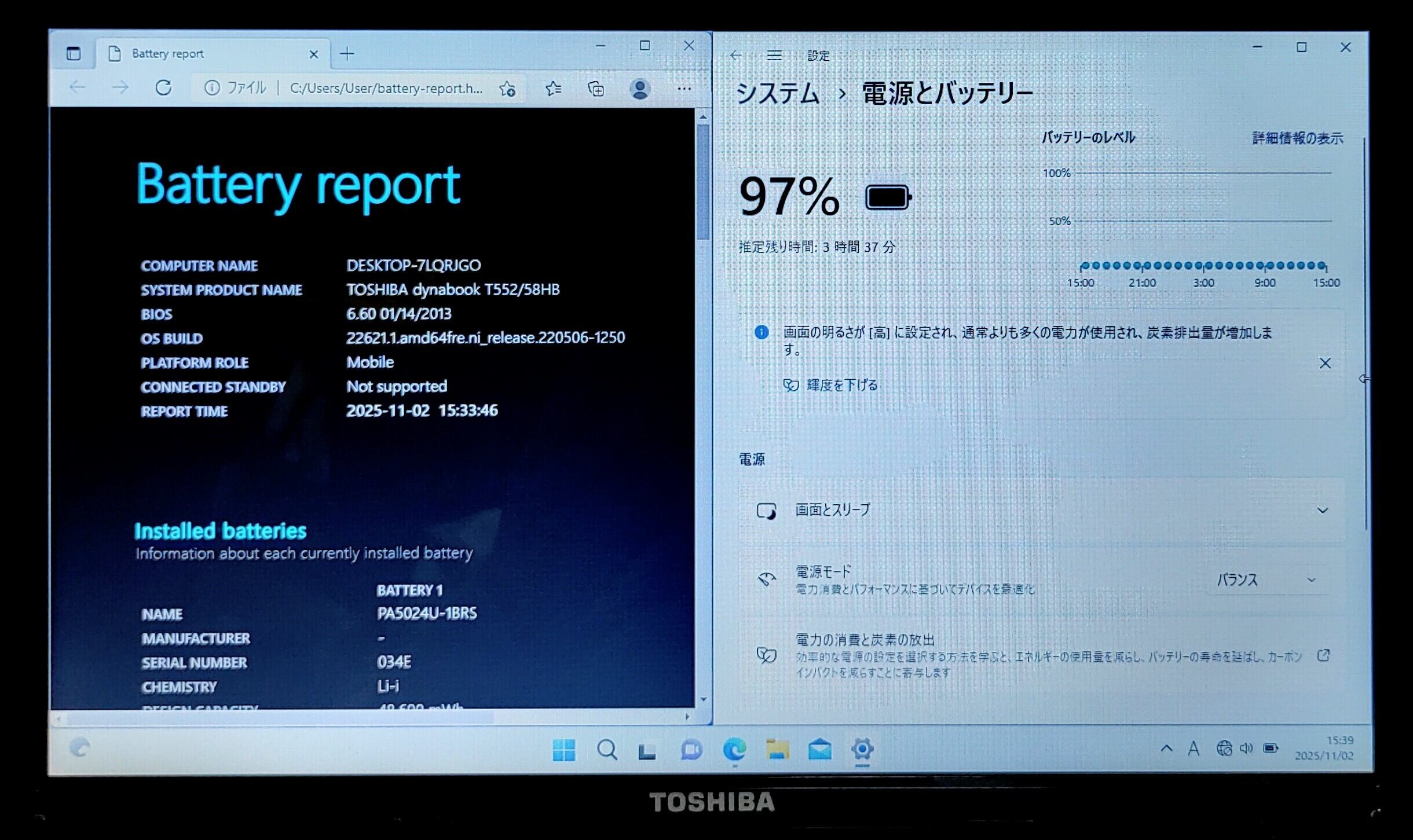Toggle the Edge vertical tabs icon

(74, 54)
